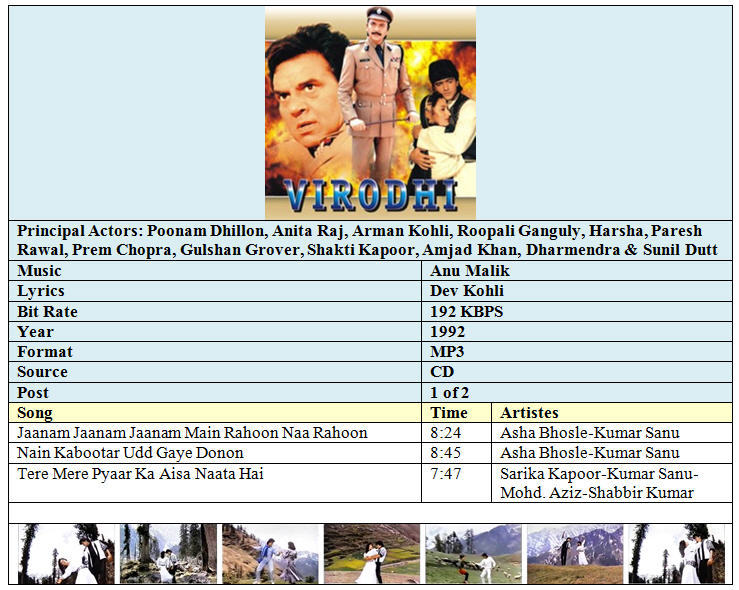This screenshot has width=739, height=590.
Task: Open the thumbnail of couple standing upright by trees
Action: click(677, 554)
